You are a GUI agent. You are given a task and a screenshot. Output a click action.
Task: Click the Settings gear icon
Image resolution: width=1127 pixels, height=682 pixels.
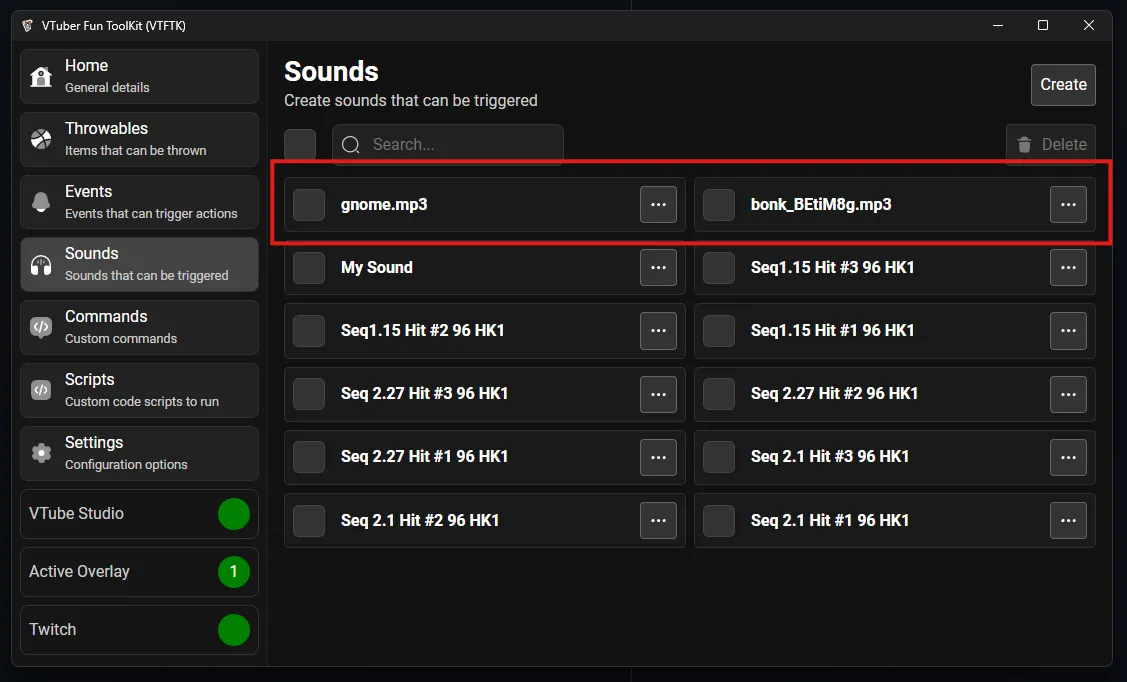(x=41, y=453)
